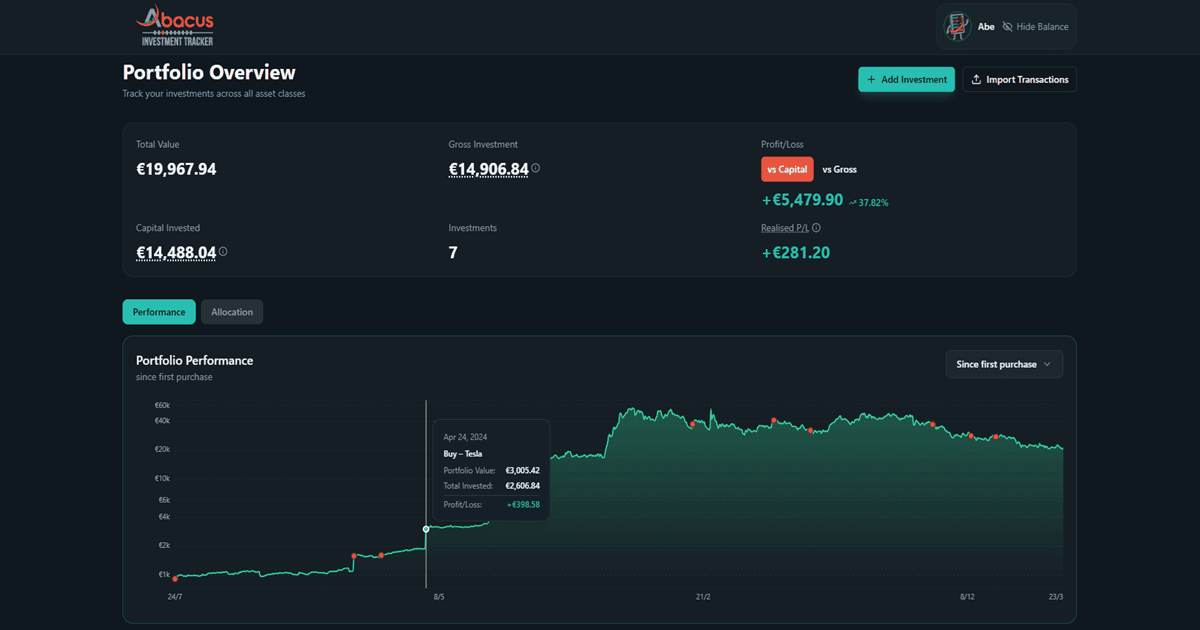Click the +€398.58 tooltip profit value
The width and height of the screenshot is (1200, 630).
tap(523, 505)
